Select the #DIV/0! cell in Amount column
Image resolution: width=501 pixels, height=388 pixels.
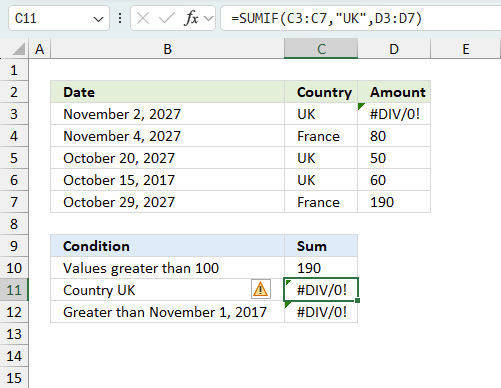pyautogui.click(x=394, y=114)
